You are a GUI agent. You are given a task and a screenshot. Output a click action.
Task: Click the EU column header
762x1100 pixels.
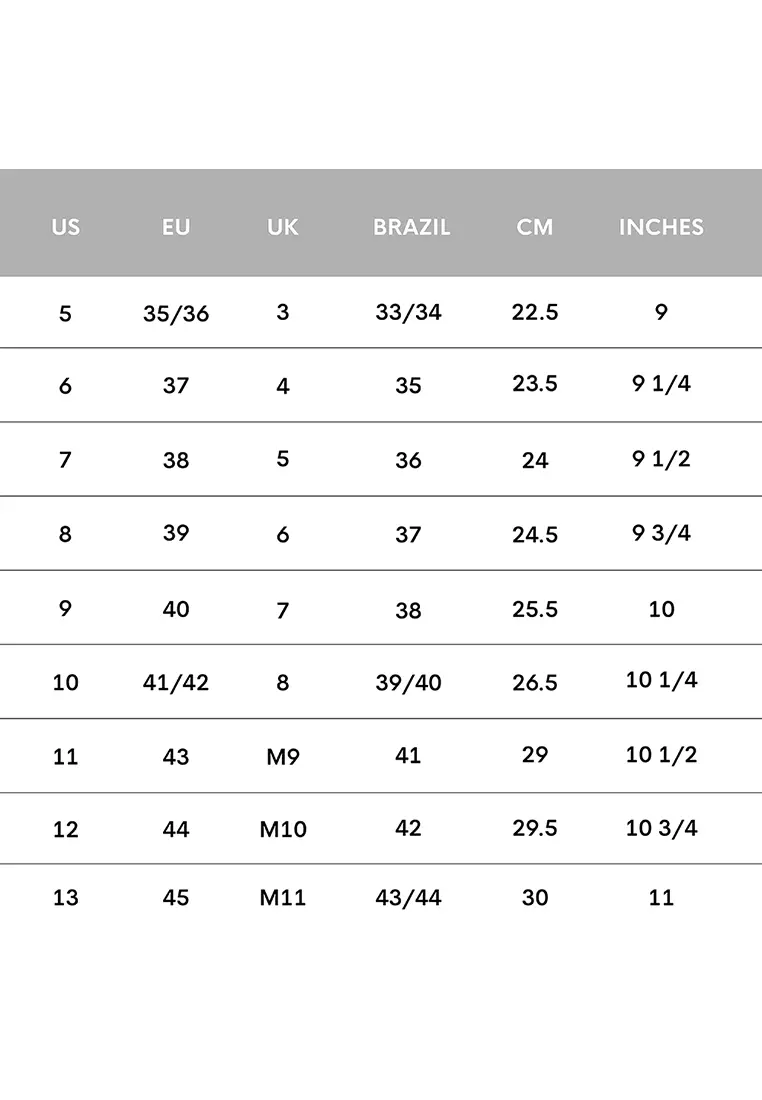tap(176, 227)
